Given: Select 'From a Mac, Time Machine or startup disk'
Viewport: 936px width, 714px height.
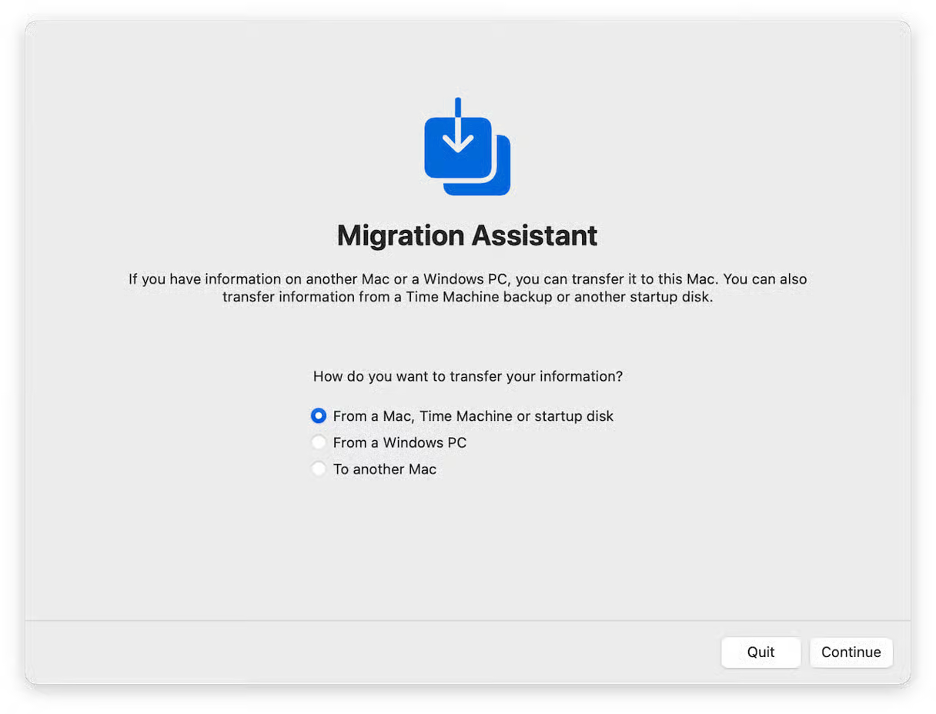Looking at the screenshot, I should [x=318, y=415].
